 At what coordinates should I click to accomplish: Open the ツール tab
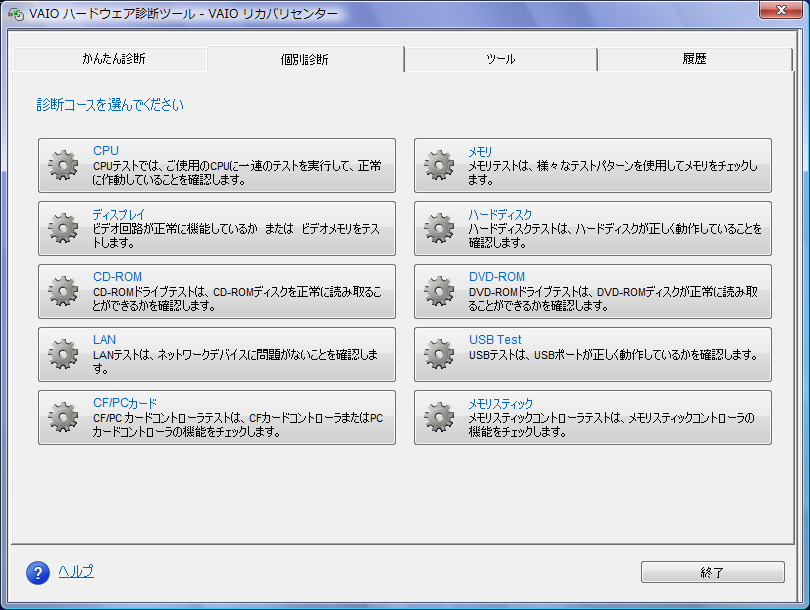501,59
